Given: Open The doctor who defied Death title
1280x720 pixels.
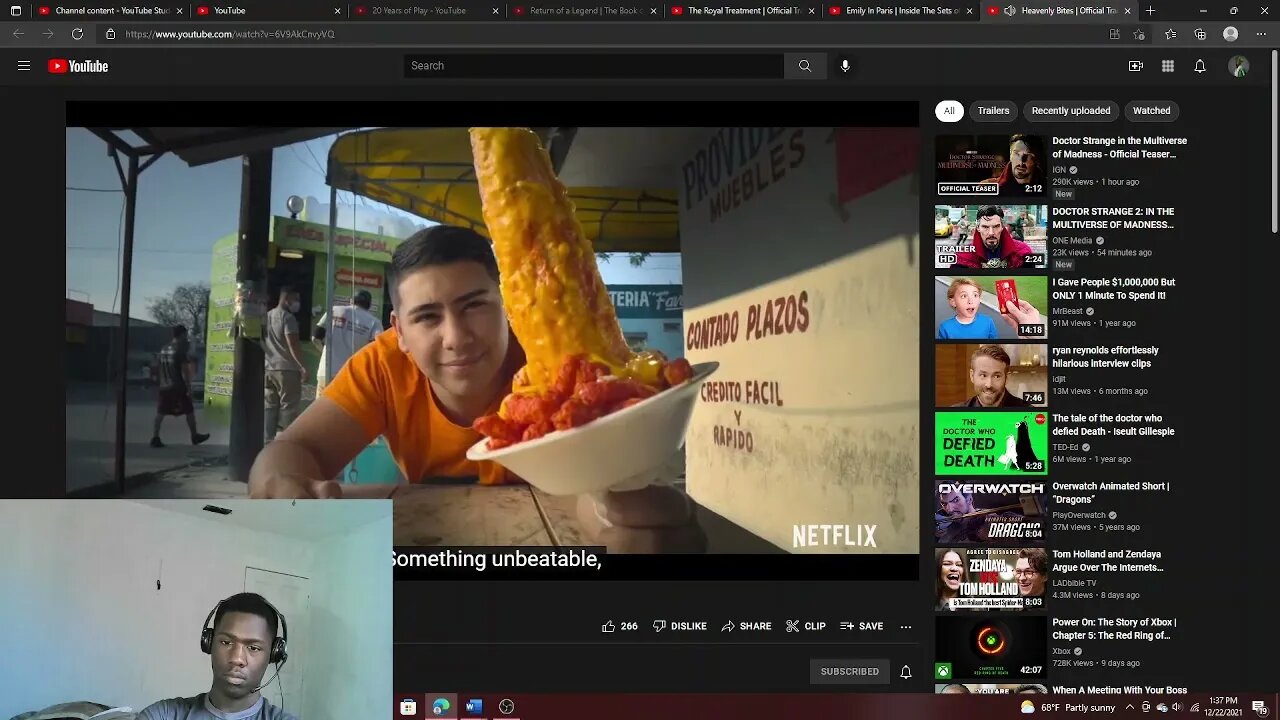Looking at the screenshot, I should (x=1113, y=425).
